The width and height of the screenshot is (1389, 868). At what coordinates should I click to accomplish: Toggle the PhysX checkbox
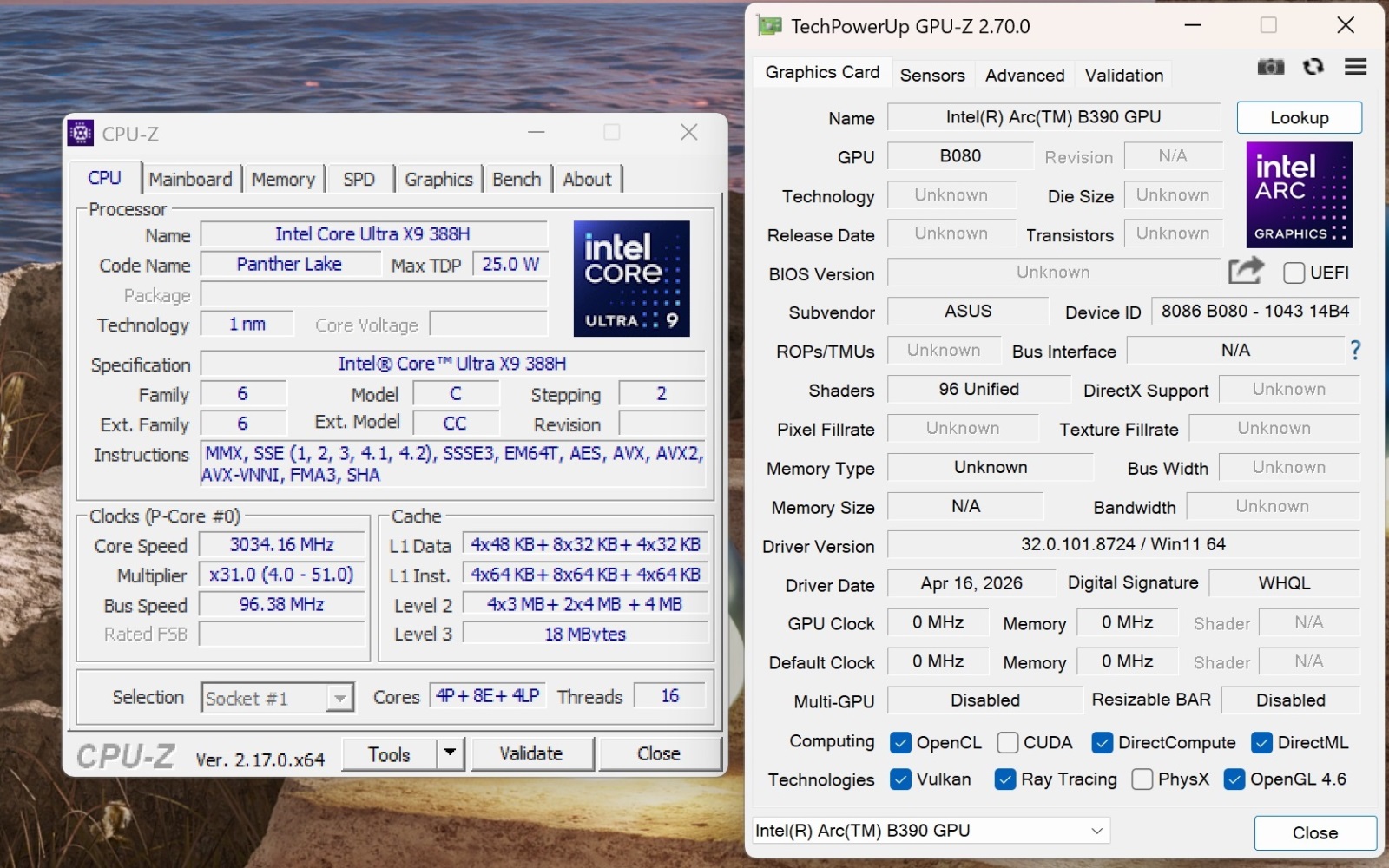click(x=1142, y=779)
